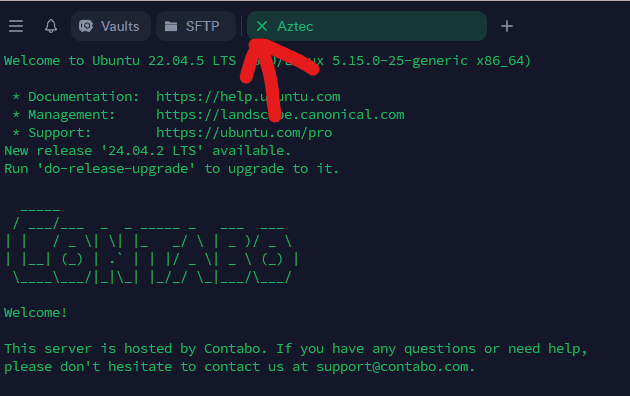Image resolution: width=630 pixels, height=396 pixels.
Task: Click the safe icon on Vaults tab
Action: tap(86, 26)
